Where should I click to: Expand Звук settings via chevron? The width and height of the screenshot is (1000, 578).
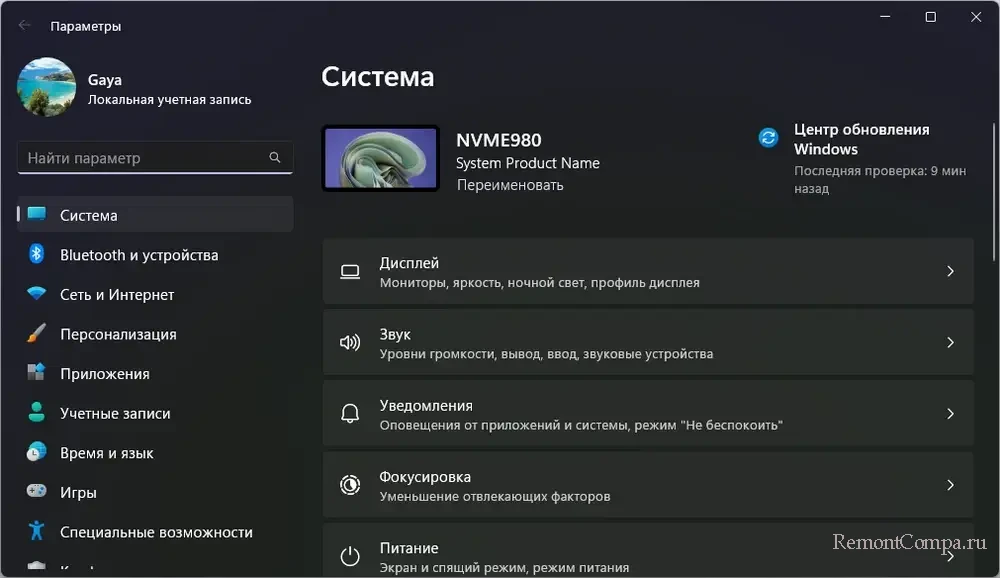click(x=950, y=342)
